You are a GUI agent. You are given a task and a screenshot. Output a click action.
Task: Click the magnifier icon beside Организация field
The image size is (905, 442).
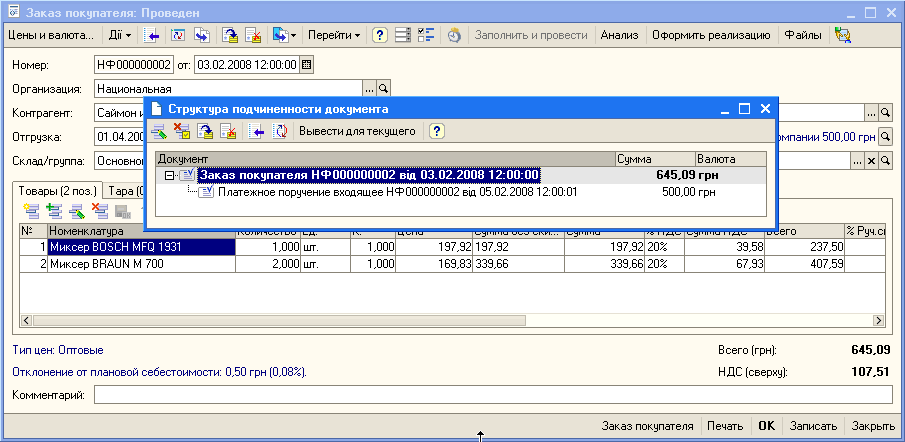[x=383, y=88]
